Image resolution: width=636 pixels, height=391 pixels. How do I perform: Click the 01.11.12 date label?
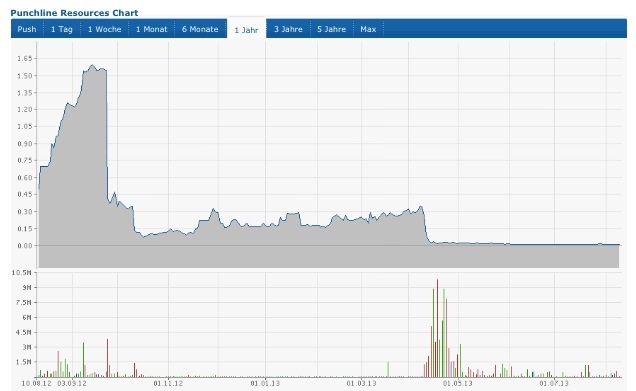(x=168, y=383)
